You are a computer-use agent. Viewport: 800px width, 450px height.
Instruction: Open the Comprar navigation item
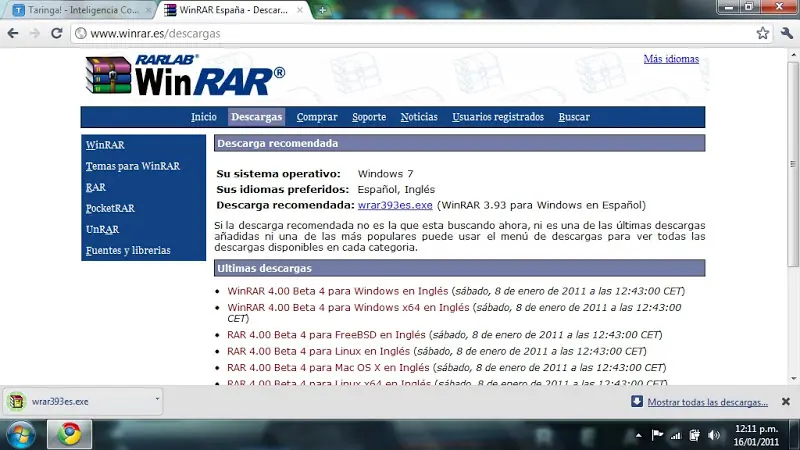317,117
